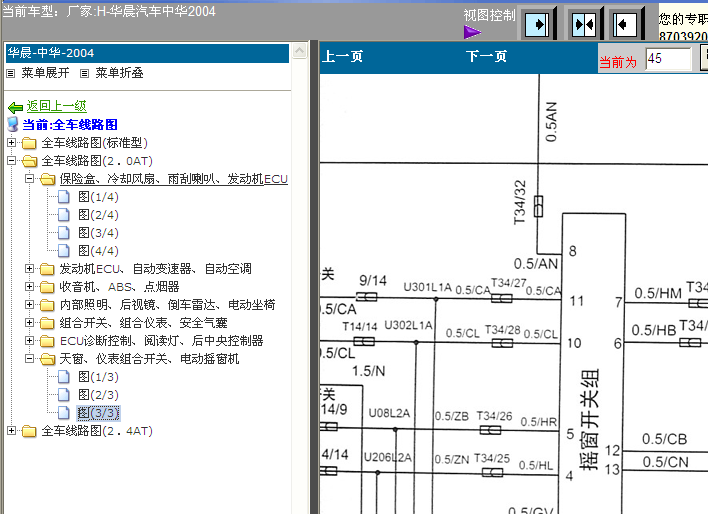Click page icon next to 图(4/4)

pyautogui.click(x=64, y=251)
